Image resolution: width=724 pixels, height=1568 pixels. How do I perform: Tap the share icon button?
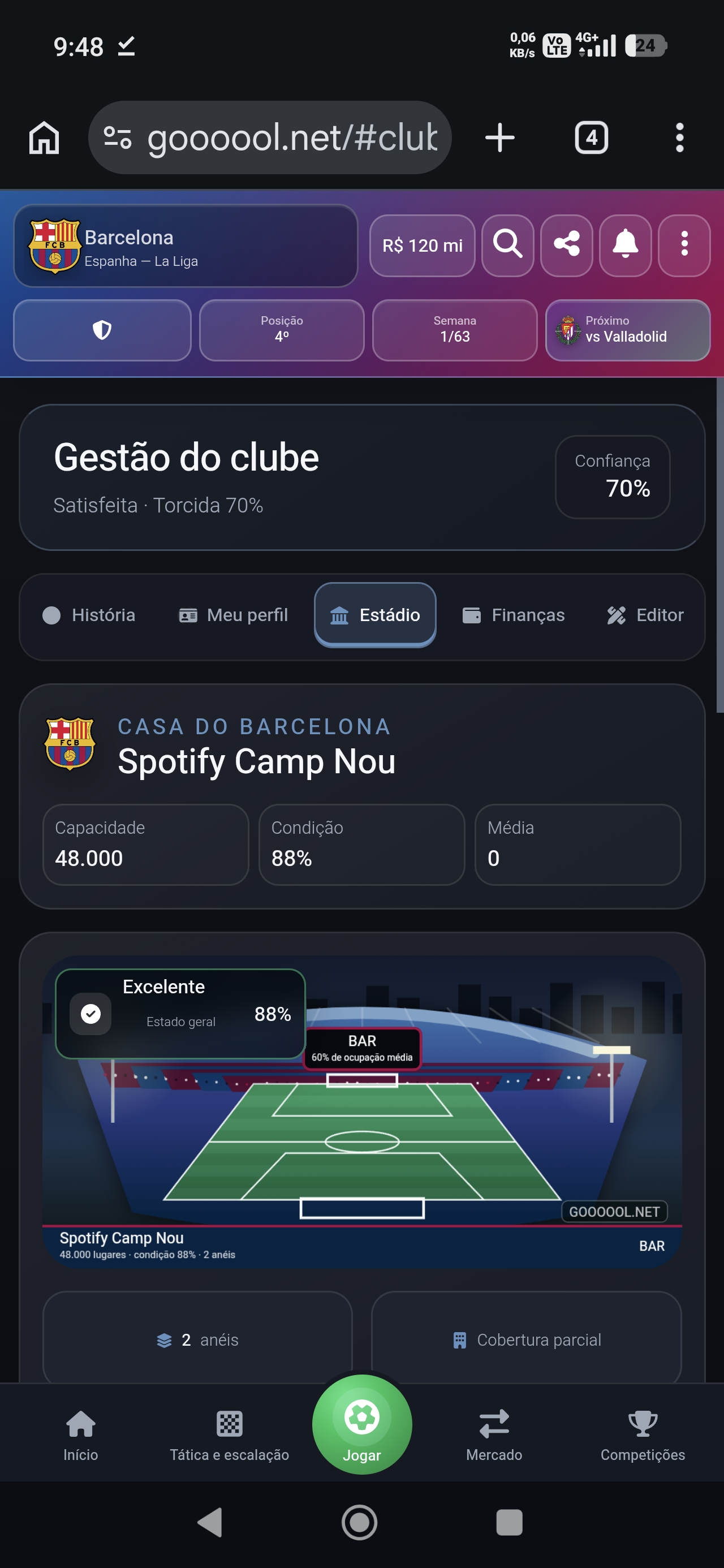pos(566,245)
